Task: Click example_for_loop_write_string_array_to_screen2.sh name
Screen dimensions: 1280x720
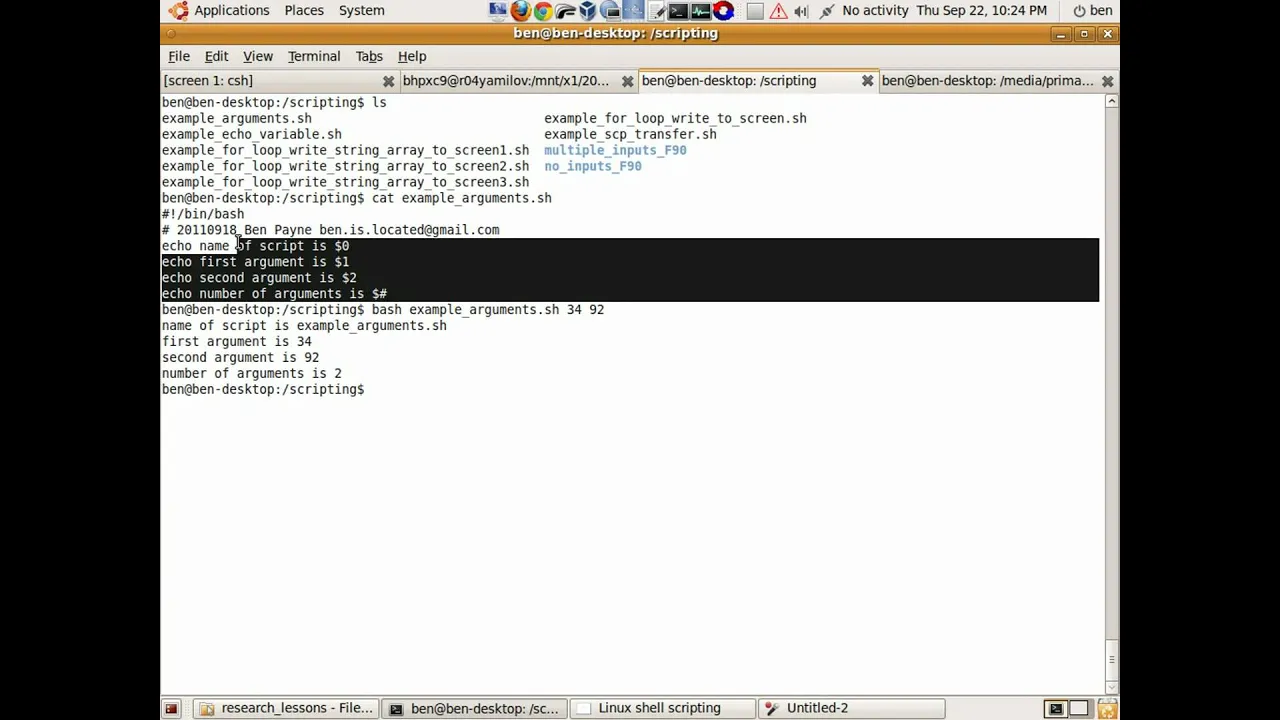Action: click(x=345, y=166)
